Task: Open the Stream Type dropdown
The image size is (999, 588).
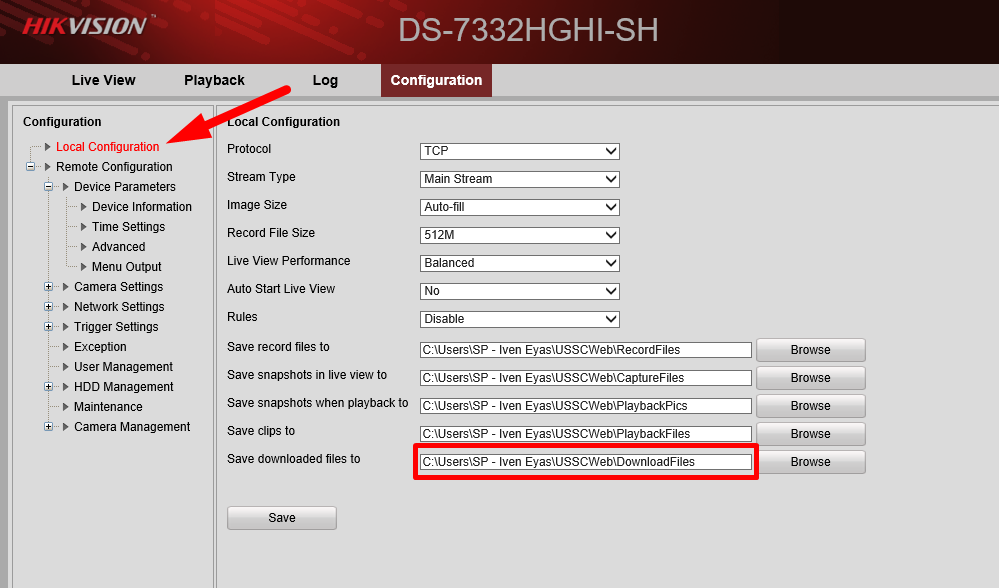Action: point(520,179)
